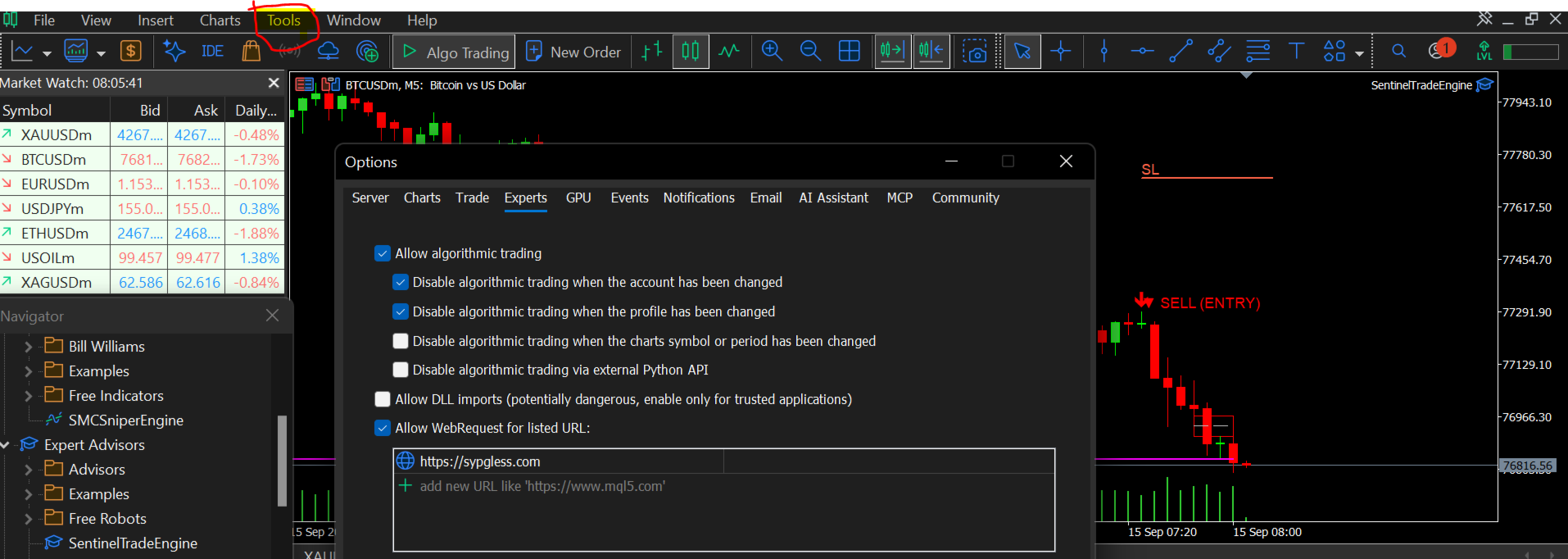Screen dimensions: 1568x559
Task: Open the search magnifier in toolbar
Action: (x=1398, y=52)
